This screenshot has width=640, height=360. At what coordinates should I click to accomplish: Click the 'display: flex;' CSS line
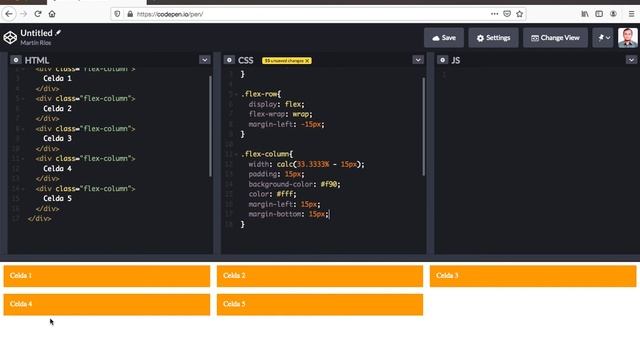pyautogui.click(x=276, y=104)
